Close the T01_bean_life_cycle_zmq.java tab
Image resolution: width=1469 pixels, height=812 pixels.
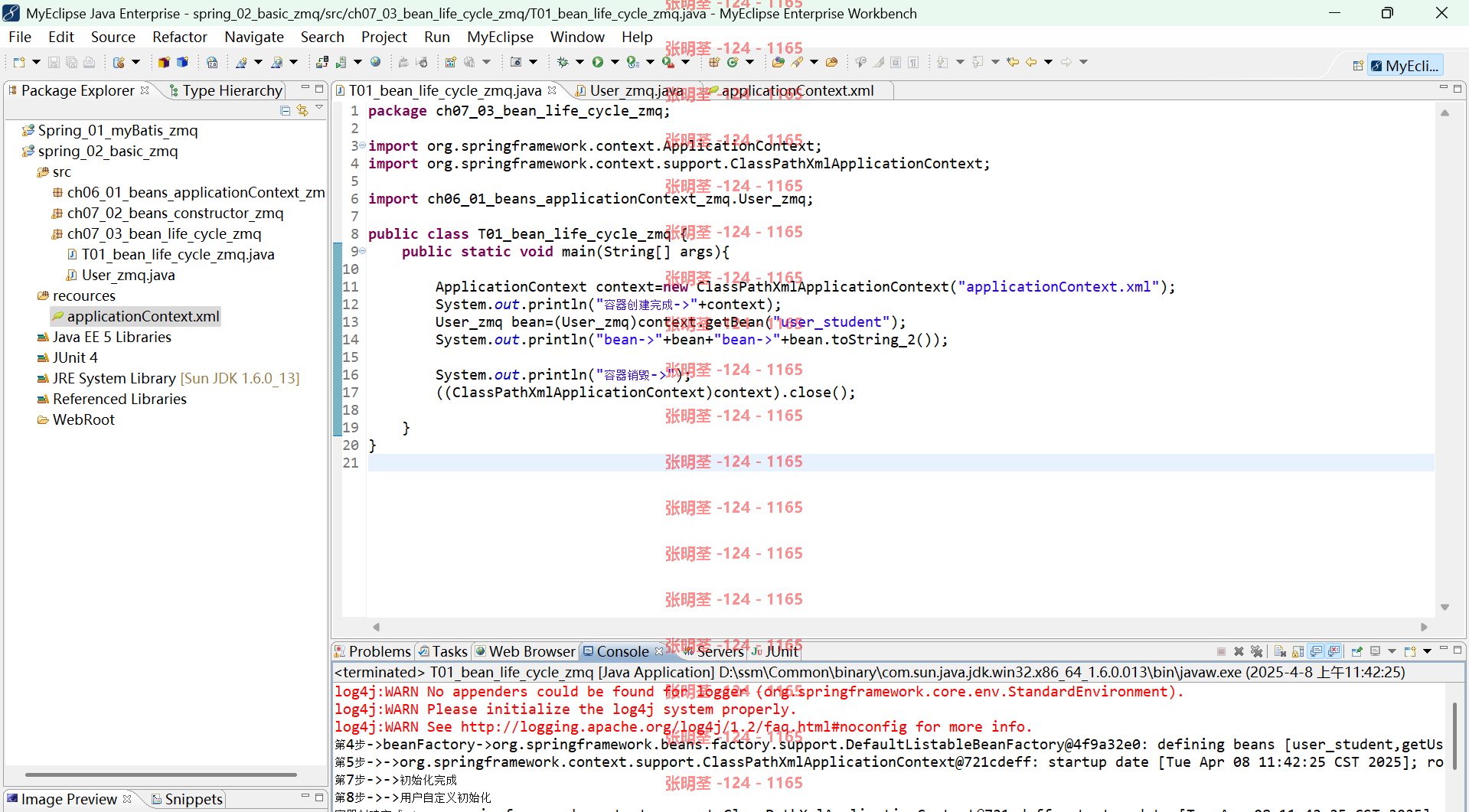tap(552, 90)
